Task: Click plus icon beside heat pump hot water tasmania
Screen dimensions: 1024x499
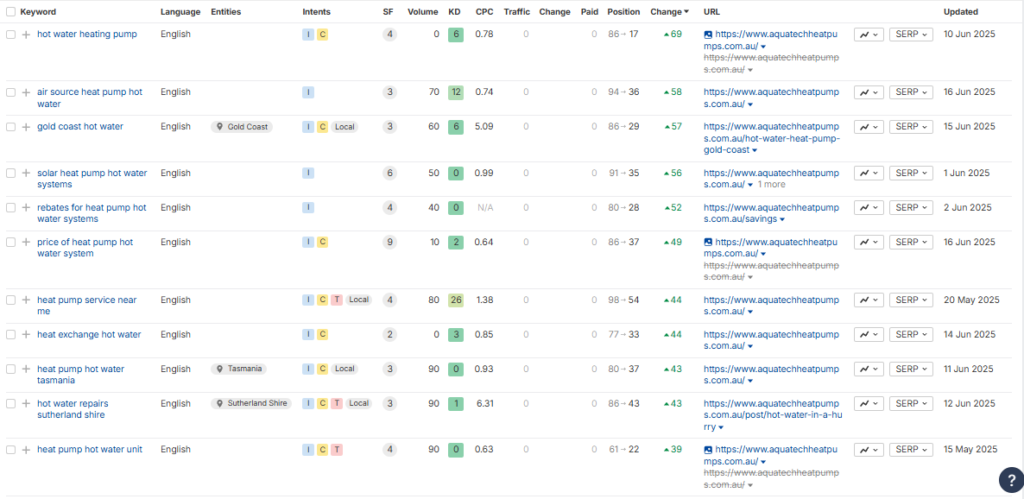Action: [26, 370]
